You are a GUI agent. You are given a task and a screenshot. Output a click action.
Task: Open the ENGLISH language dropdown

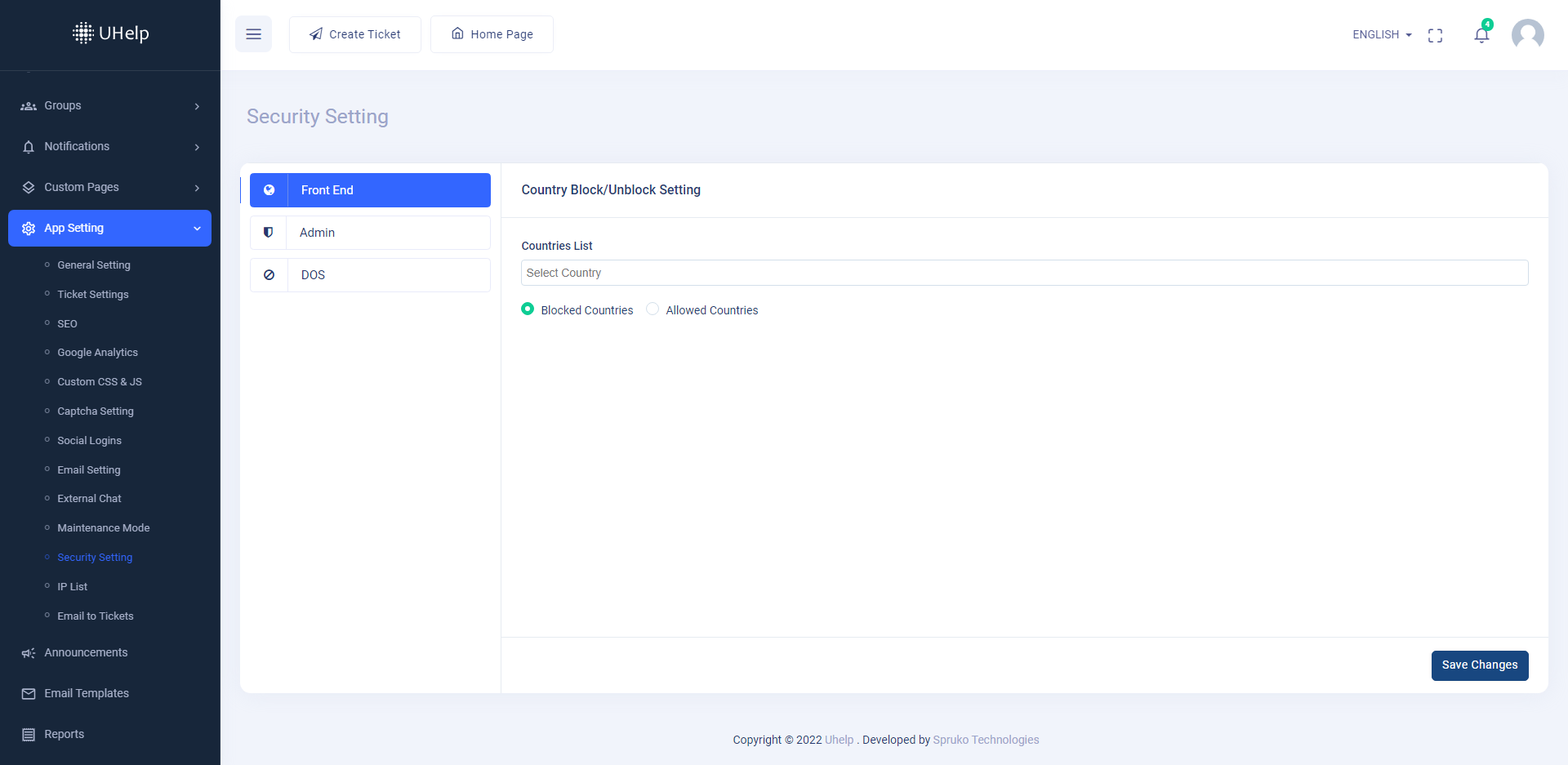tap(1382, 34)
